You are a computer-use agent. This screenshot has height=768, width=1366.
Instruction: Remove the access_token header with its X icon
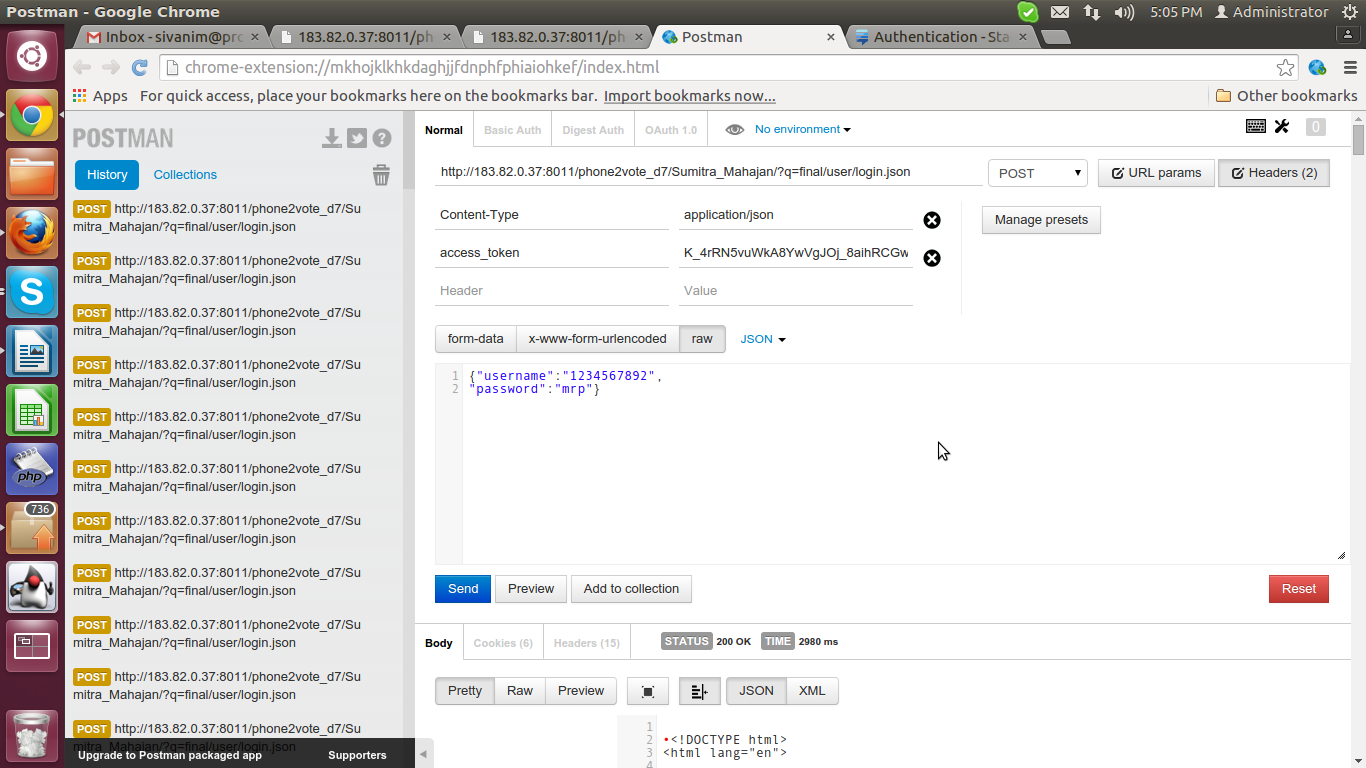932,258
